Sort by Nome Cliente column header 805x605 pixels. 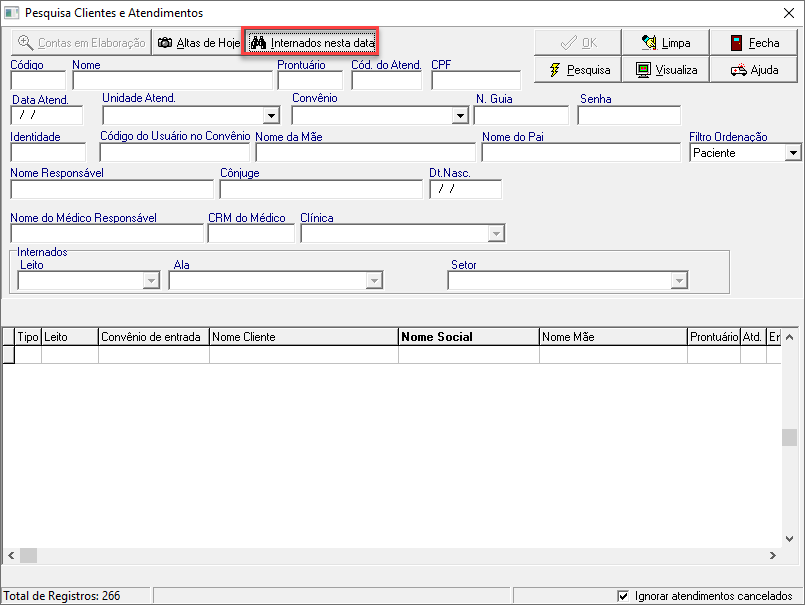(304, 337)
